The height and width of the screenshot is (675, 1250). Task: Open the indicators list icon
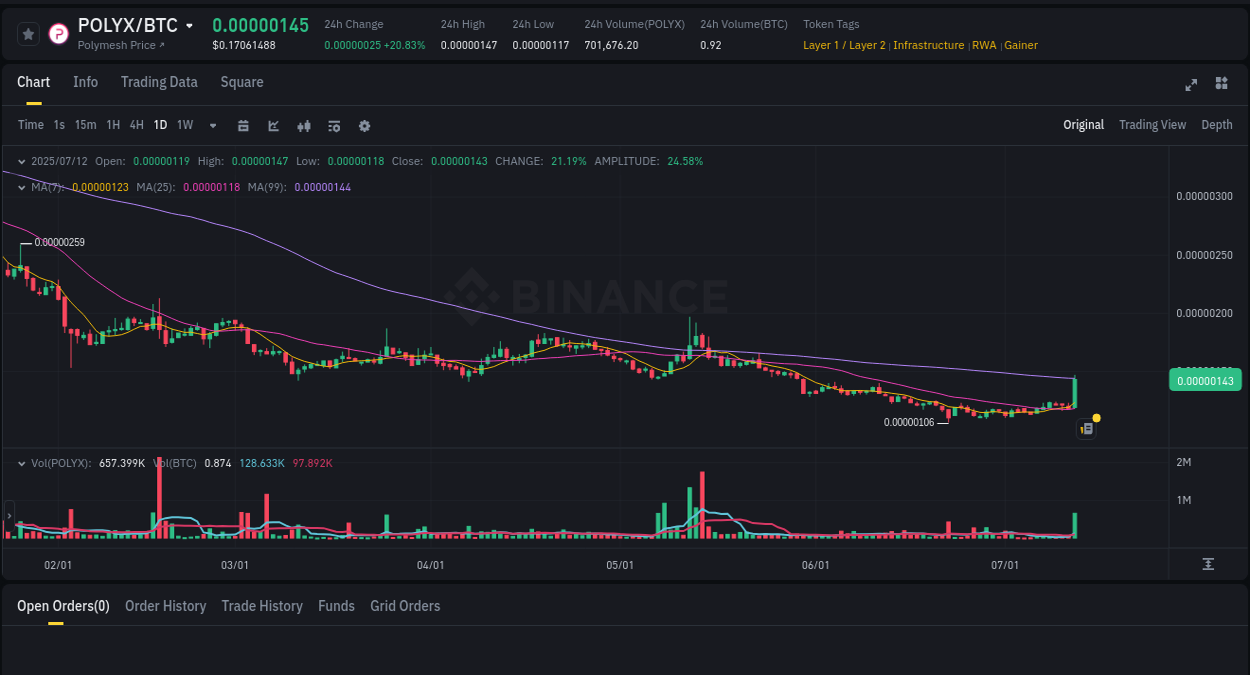[x=333, y=125]
